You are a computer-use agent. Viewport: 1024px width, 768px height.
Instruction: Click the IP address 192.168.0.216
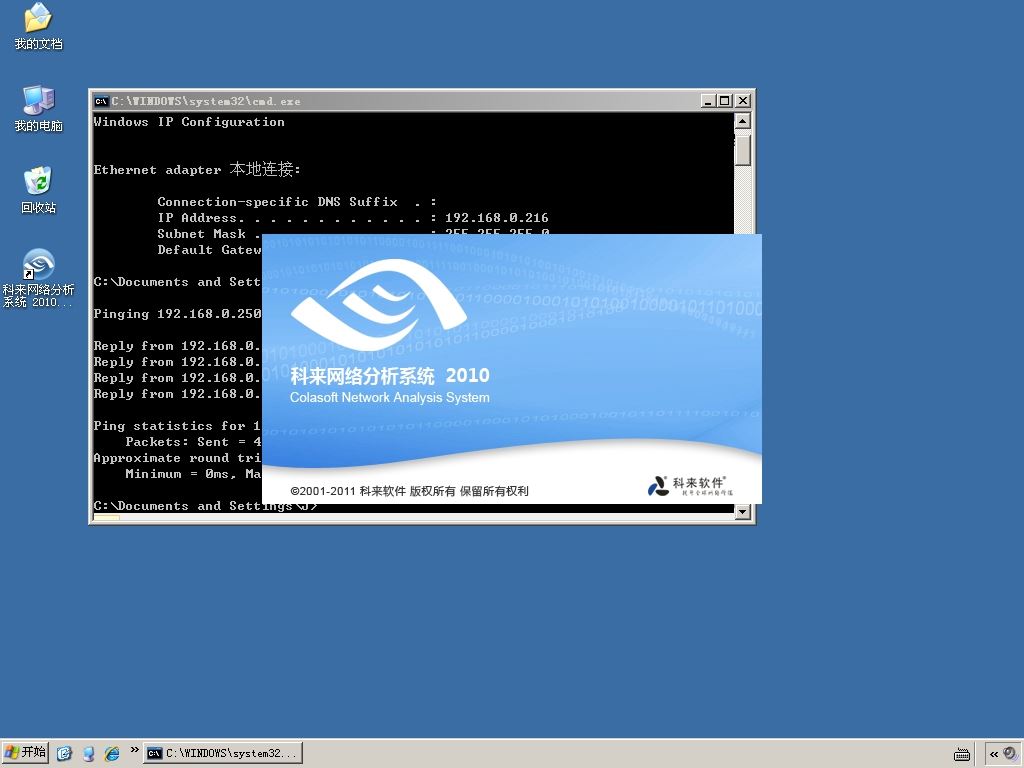(x=496, y=218)
